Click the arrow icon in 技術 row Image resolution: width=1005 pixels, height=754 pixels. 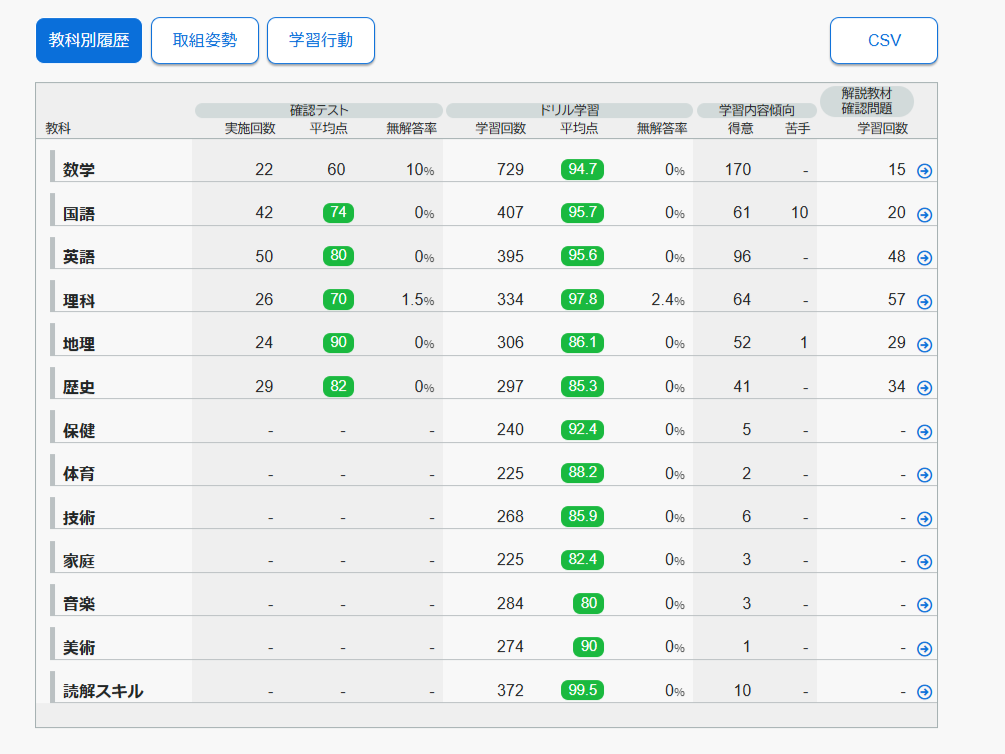coord(924,518)
